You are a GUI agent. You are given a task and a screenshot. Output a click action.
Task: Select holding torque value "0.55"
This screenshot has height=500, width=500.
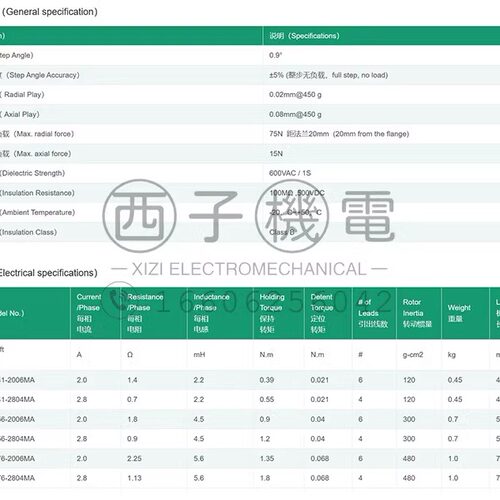tap(267, 399)
